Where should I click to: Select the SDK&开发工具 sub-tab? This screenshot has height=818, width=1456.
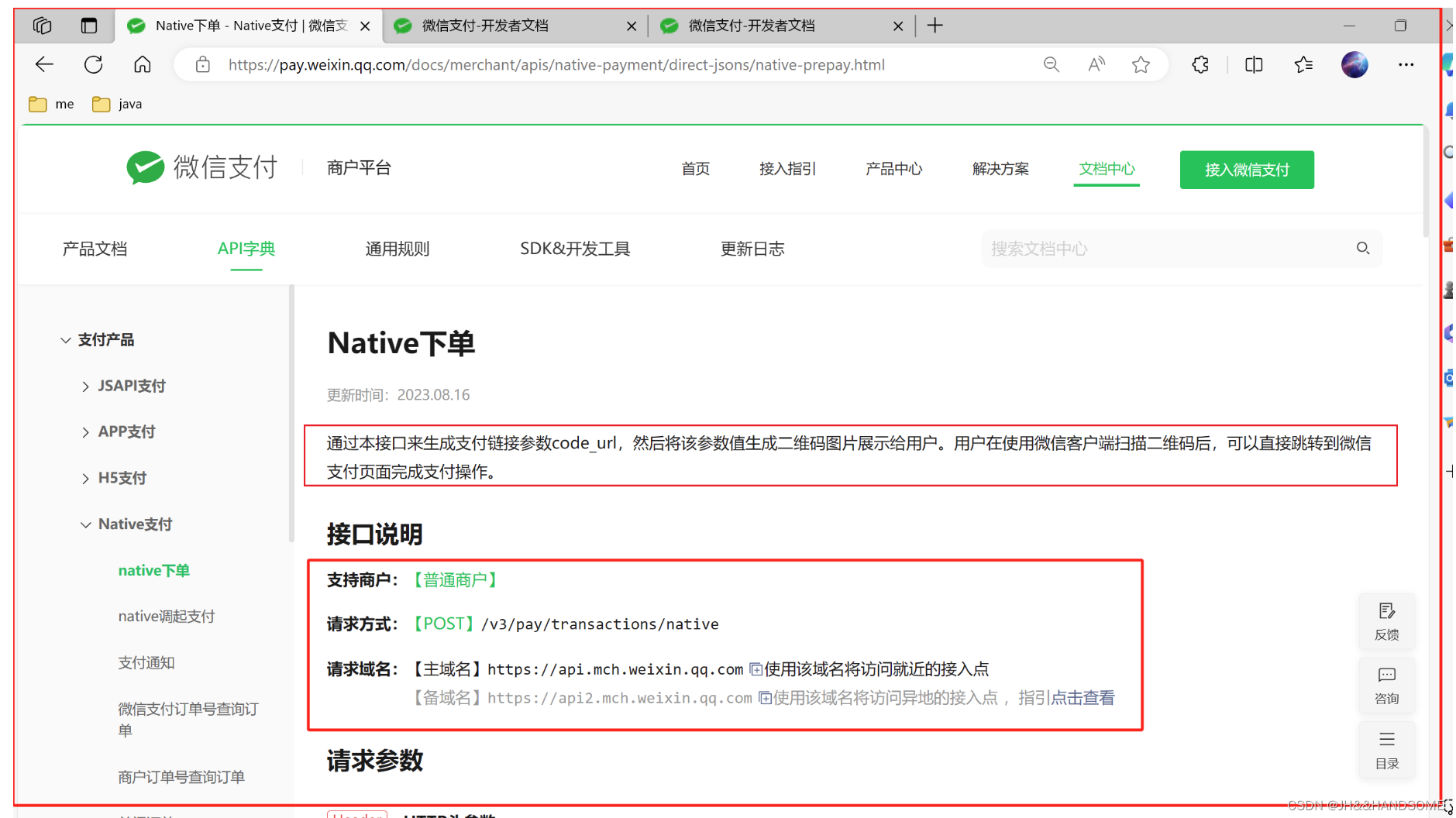pyautogui.click(x=575, y=249)
